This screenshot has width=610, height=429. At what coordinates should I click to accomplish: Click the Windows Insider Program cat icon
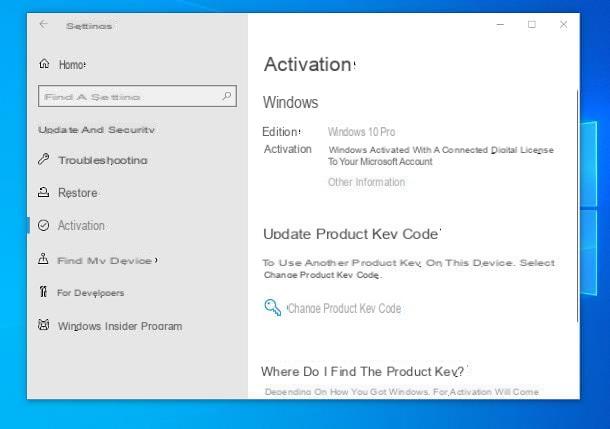(44, 325)
